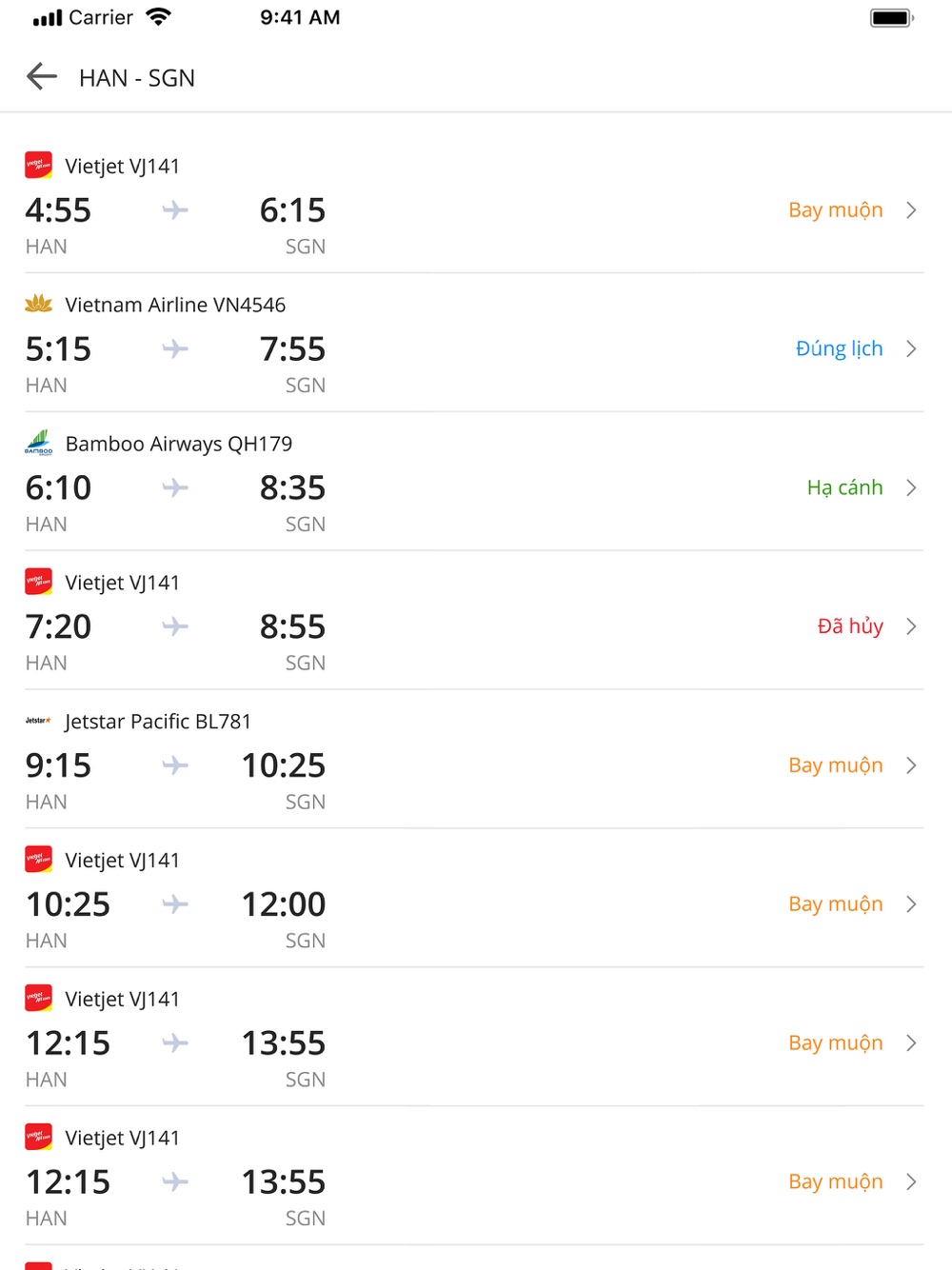Viewport: 952px width, 1270px height.
Task: Select the Hạ cánh status label
Action: 845,488
